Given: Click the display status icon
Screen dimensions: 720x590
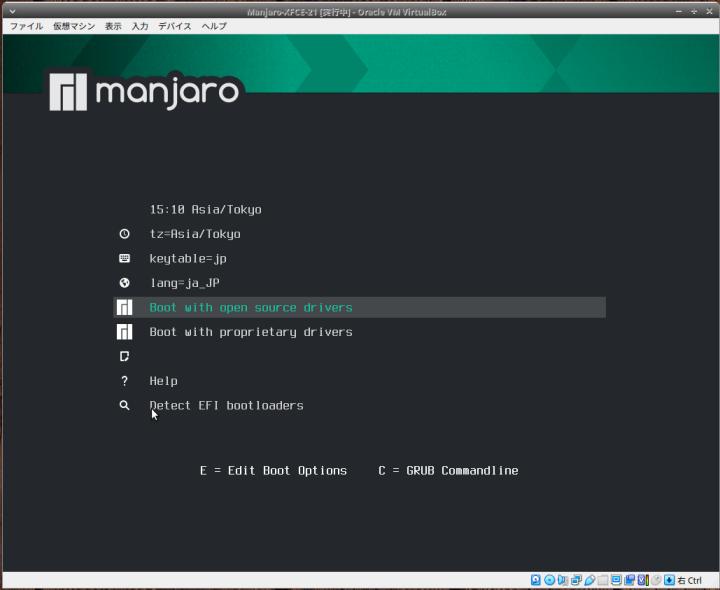Looking at the screenshot, I should pyautogui.click(x=616, y=580).
